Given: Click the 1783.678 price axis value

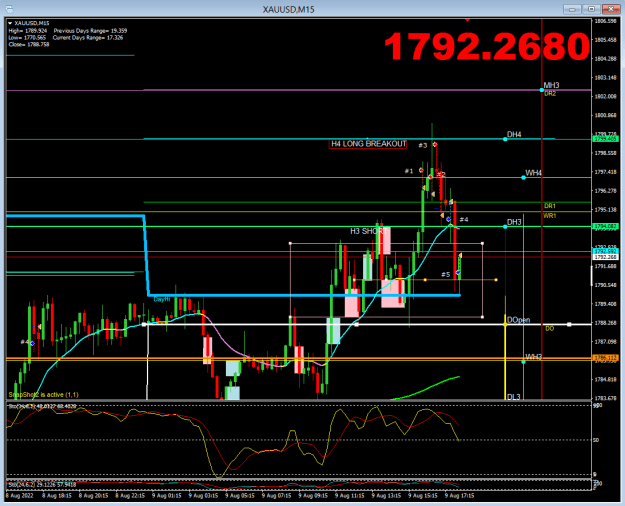Looking at the screenshot, I should 605,398.
